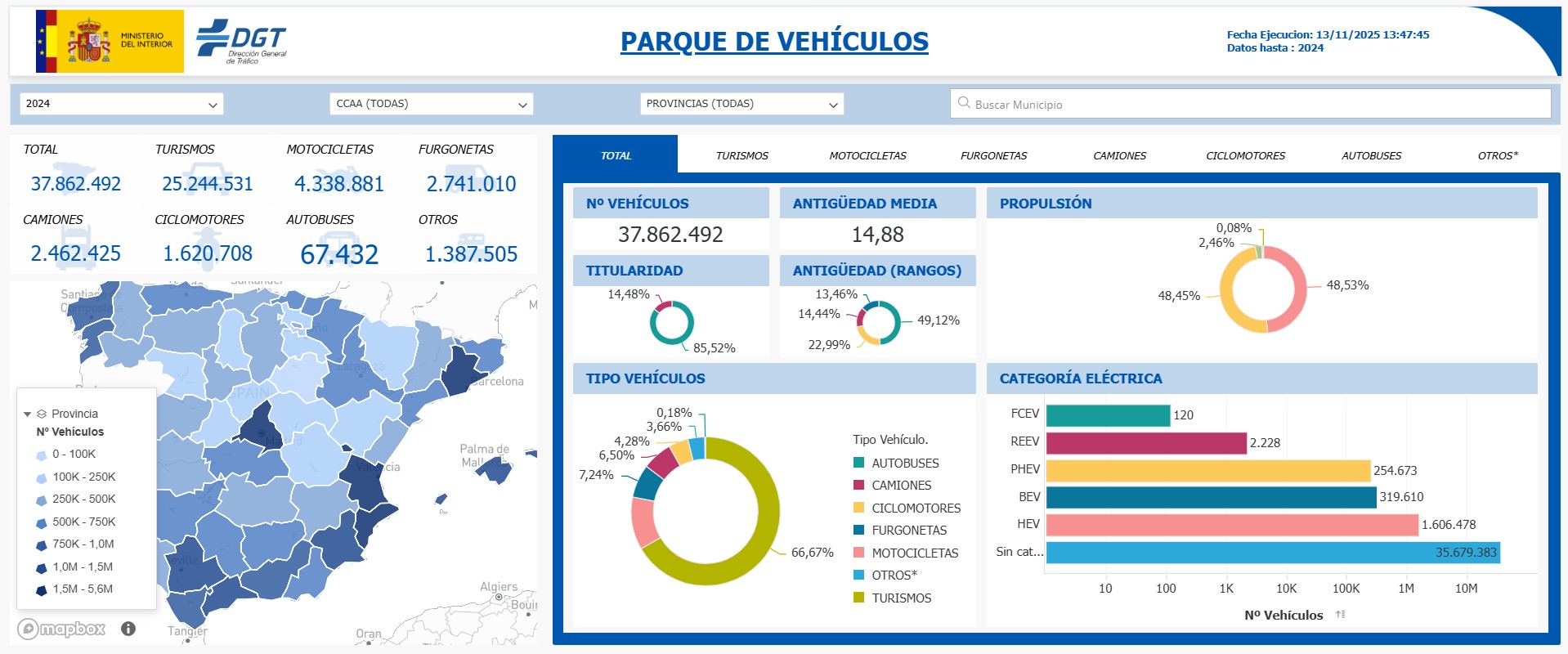
Task: Click the sort icon next to Nº Vehículos axis
Action: click(x=1340, y=615)
